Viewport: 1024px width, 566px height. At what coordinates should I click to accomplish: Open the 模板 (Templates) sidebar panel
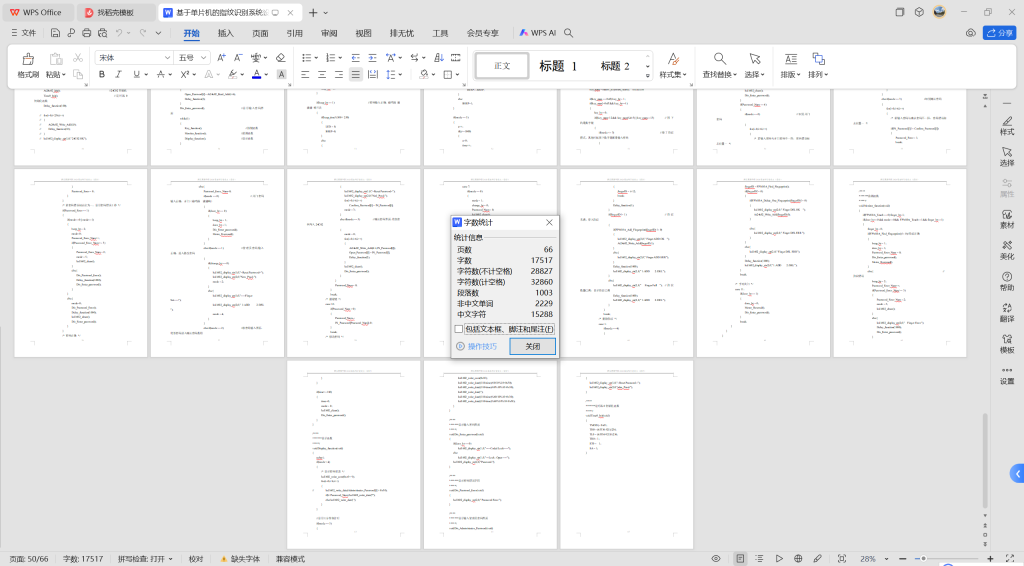[1007, 344]
